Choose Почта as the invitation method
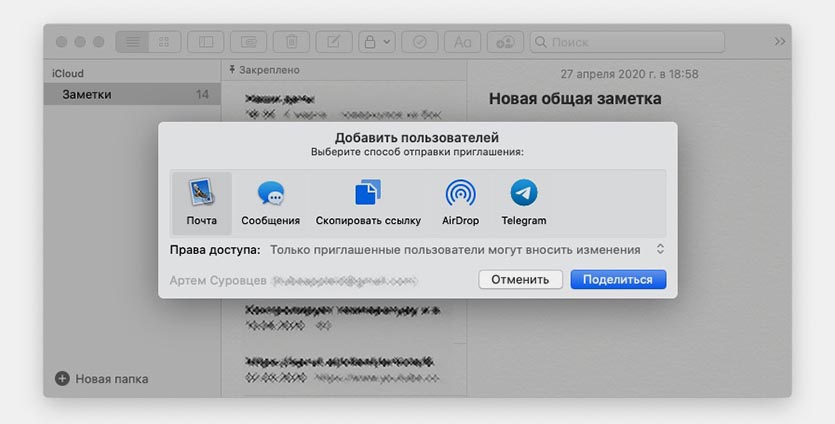This screenshot has height=424, width=835. pos(202,203)
